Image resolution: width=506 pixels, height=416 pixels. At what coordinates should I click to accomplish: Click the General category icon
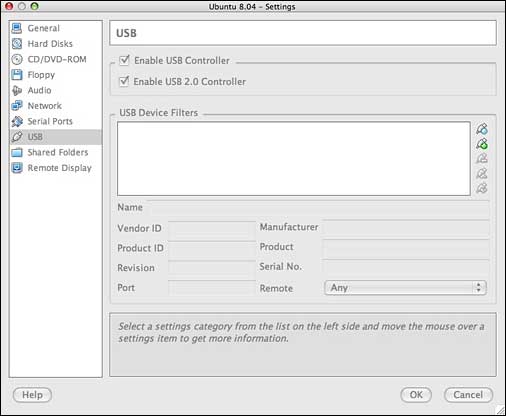17,28
